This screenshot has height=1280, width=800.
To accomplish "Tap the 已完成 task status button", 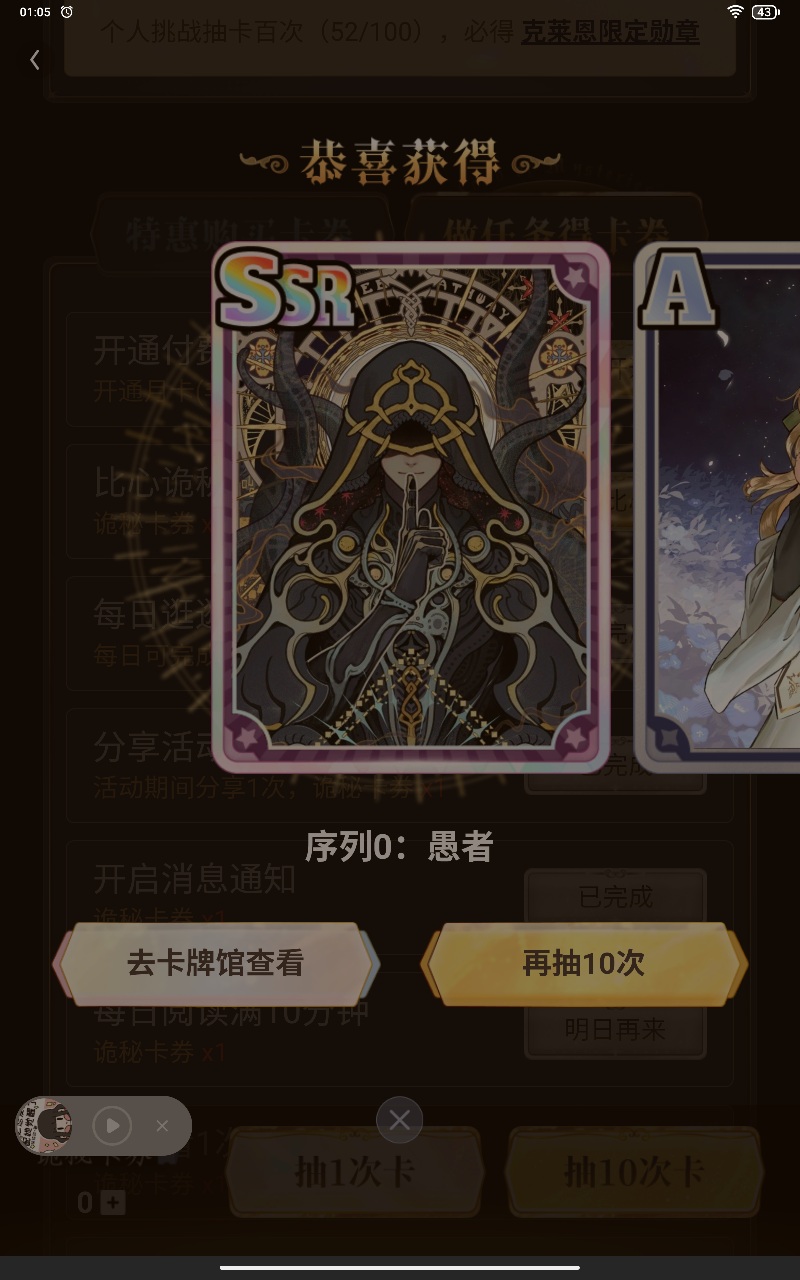I will 616,896.
